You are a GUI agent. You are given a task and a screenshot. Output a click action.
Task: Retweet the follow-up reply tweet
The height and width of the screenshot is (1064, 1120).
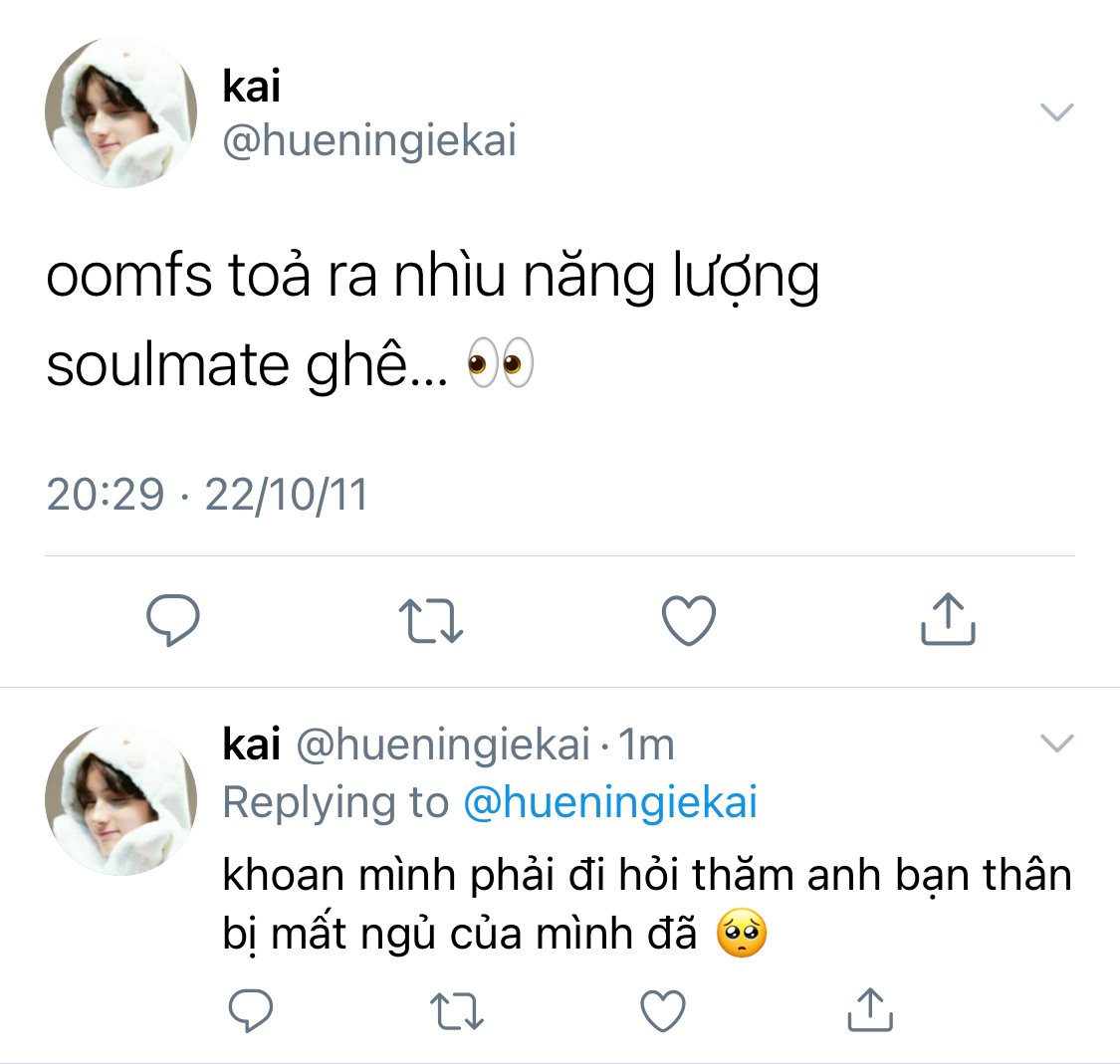pyautogui.click(x=457, y=1011)
